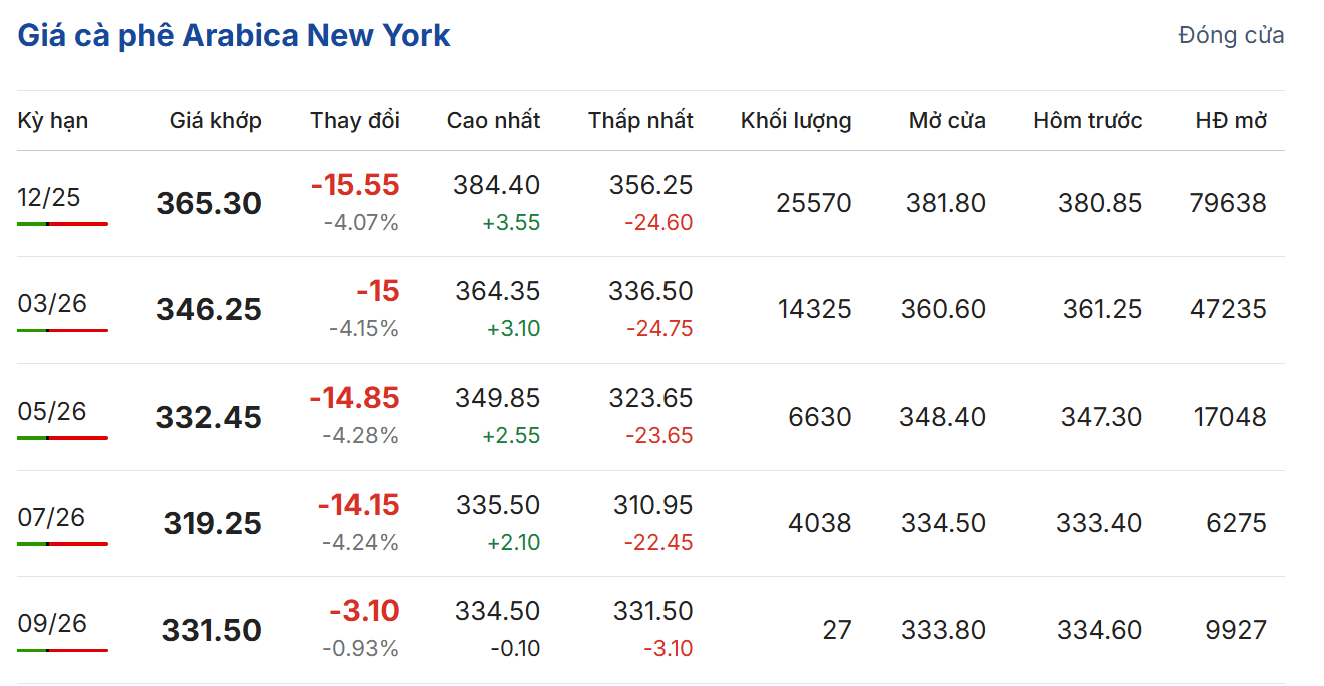Sort by the "Giá khớp" column header
Viewport: 1324px width, 686px height.
[215, 121]
